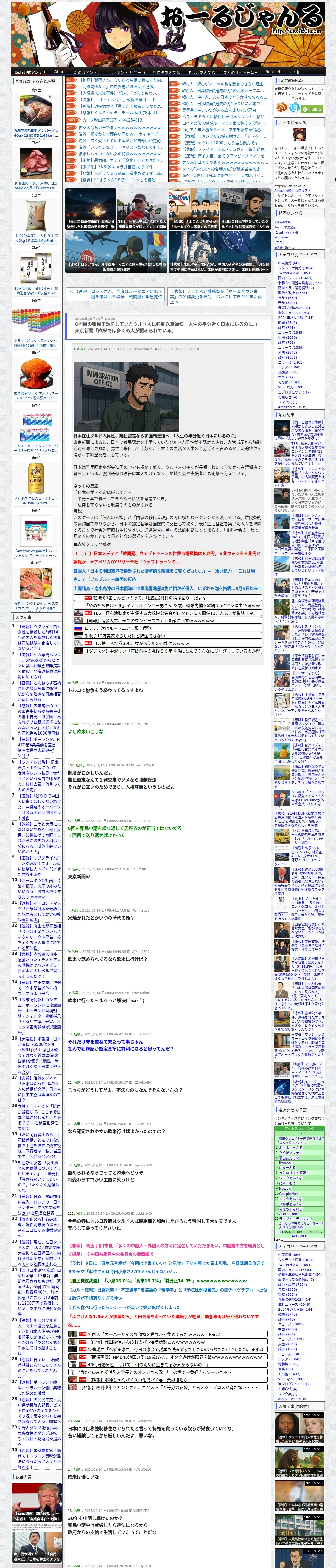Click the green Feedly Follow button
This screenshot has width=336, height=1568.
(313, 109)
